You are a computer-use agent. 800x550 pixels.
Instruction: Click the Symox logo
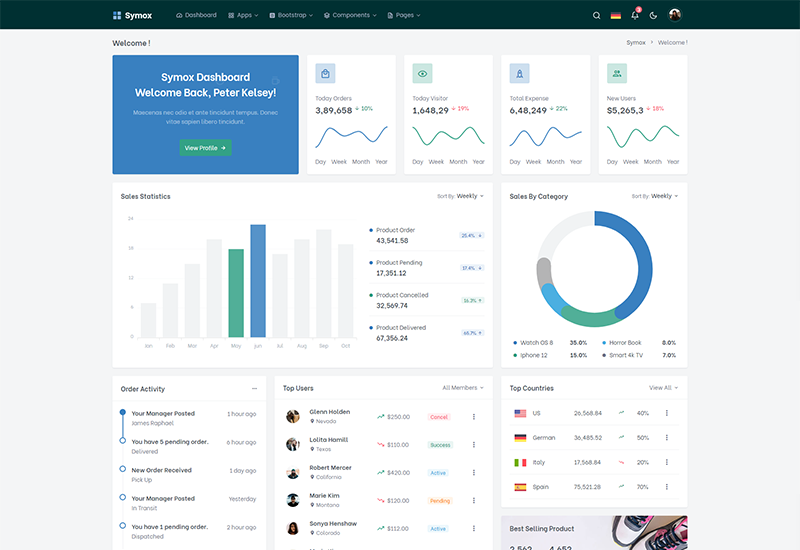tap(132, 15)
